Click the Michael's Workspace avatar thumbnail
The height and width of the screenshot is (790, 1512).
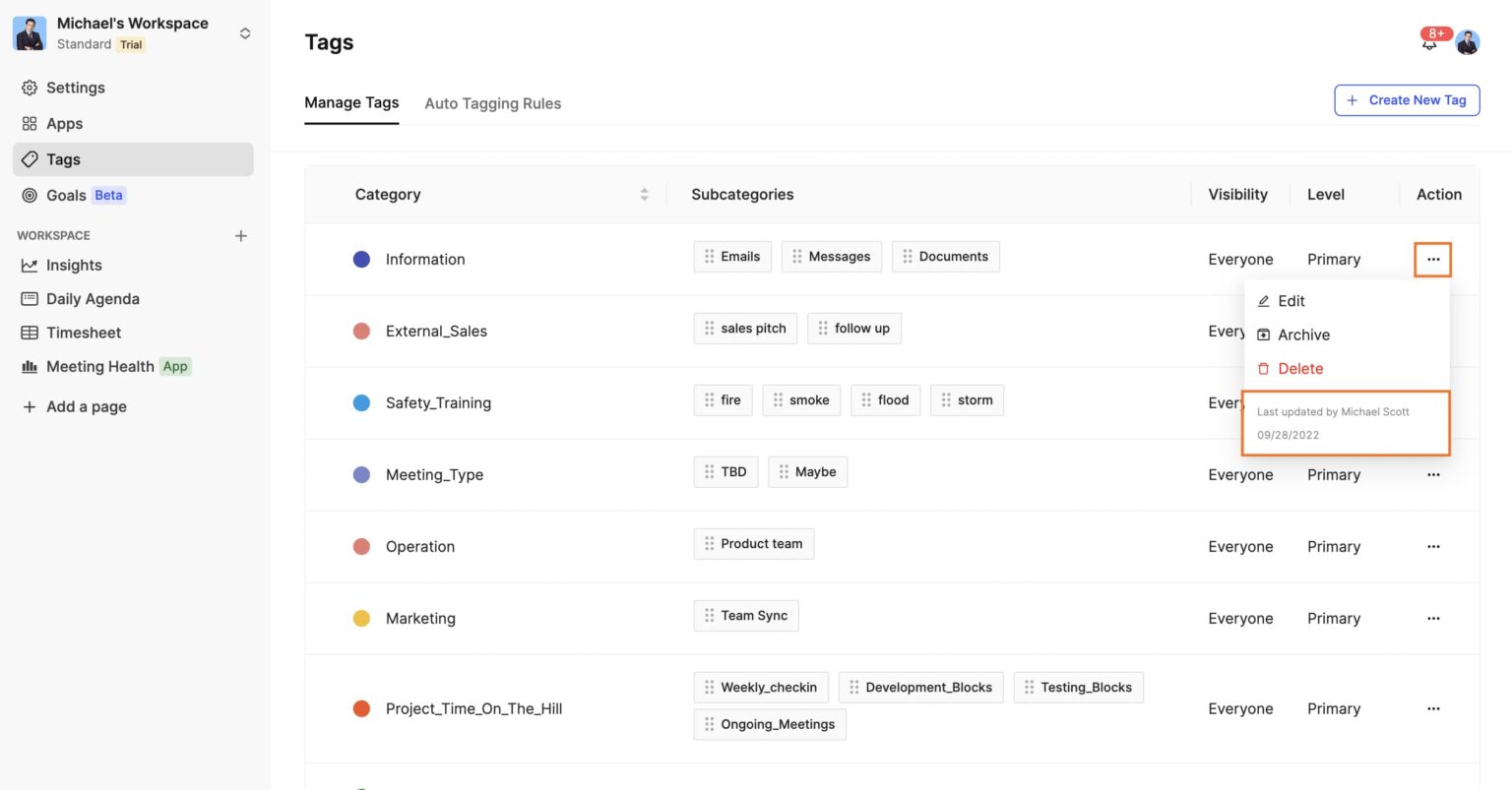pyautogui.click(x=30, y=33)
